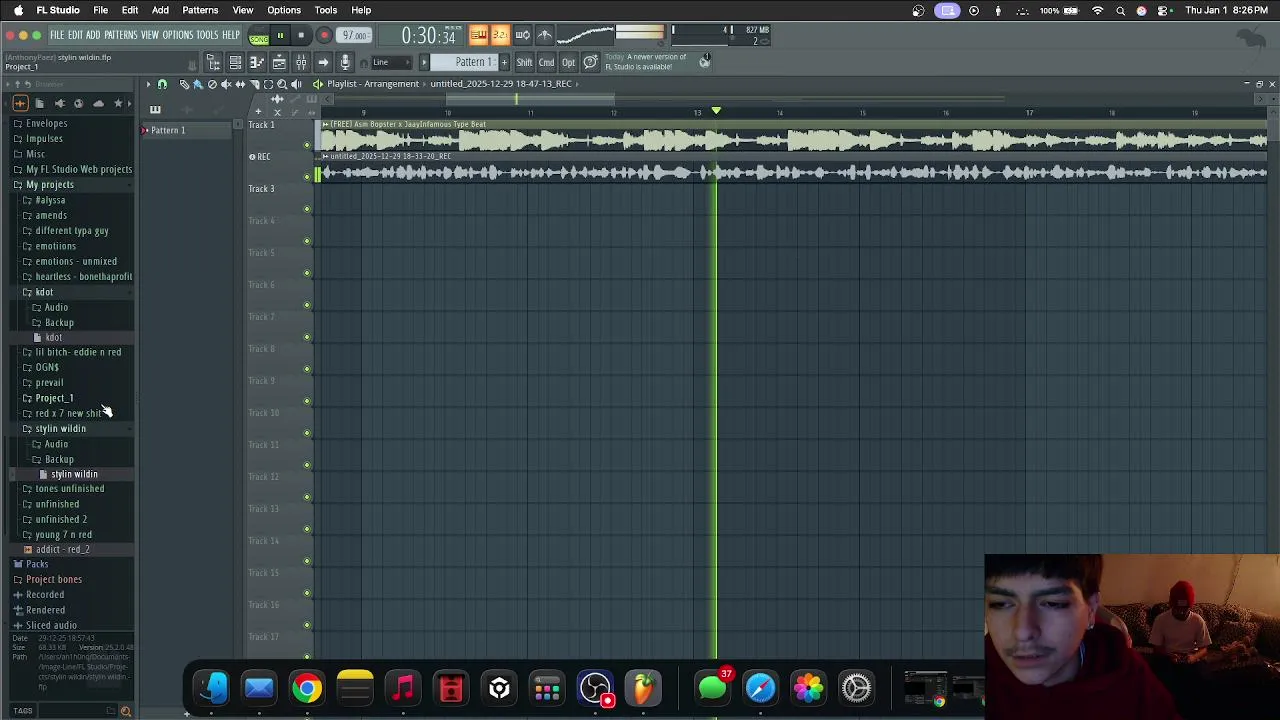Mute Track 1 with its green light
The width and height of the screenshot is (1280, 720).
[307, 145]
